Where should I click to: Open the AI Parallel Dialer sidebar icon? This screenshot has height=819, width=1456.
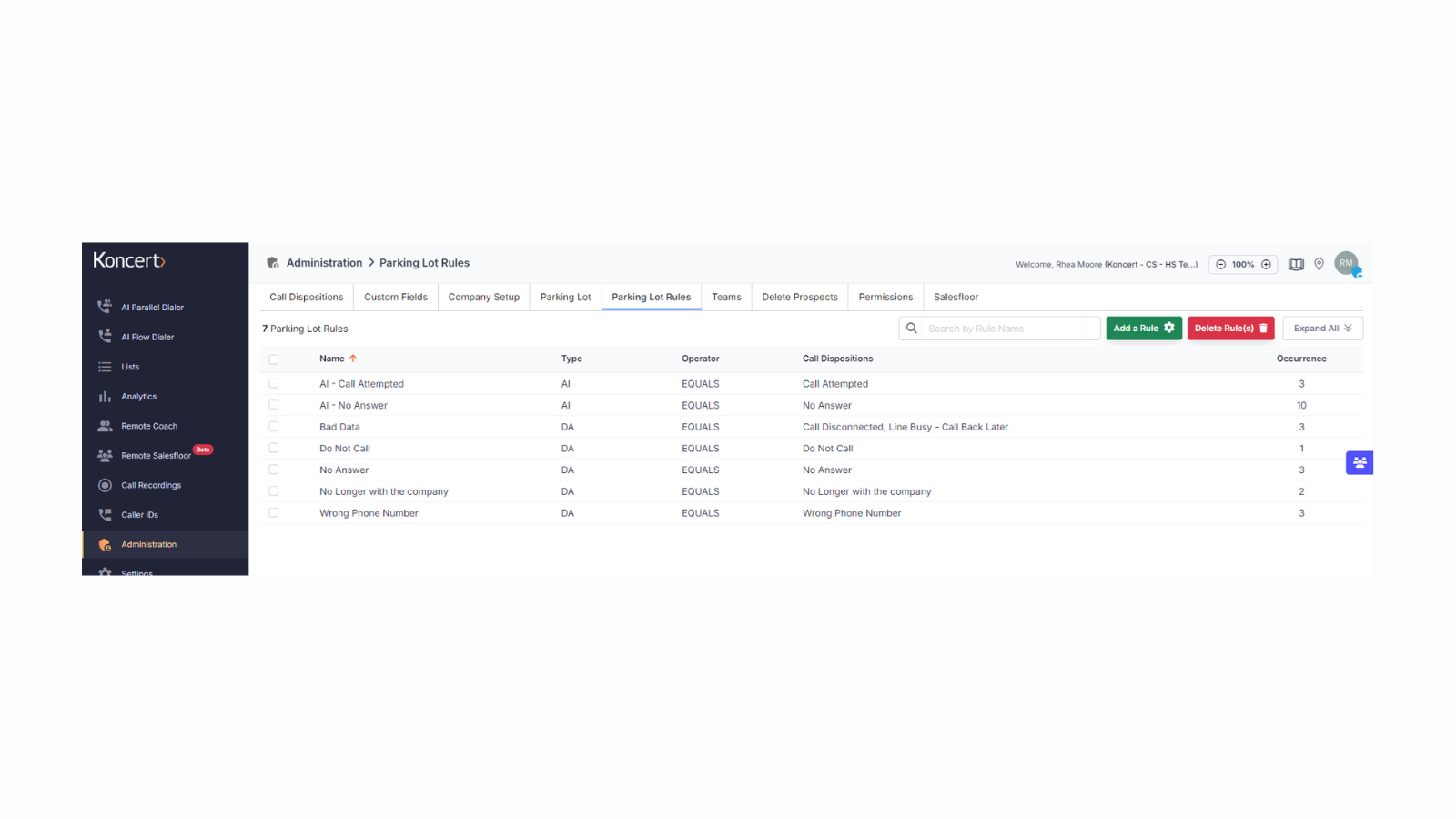point(105,307)
